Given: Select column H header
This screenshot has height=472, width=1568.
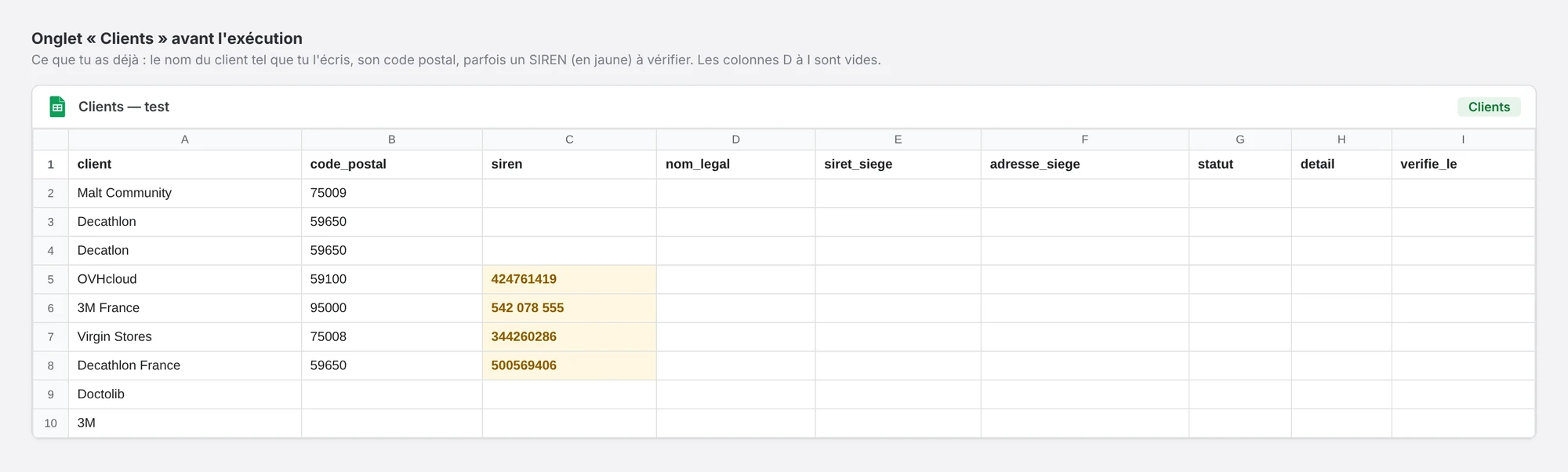Looking at the screenshot, I should coord(1341,140).
